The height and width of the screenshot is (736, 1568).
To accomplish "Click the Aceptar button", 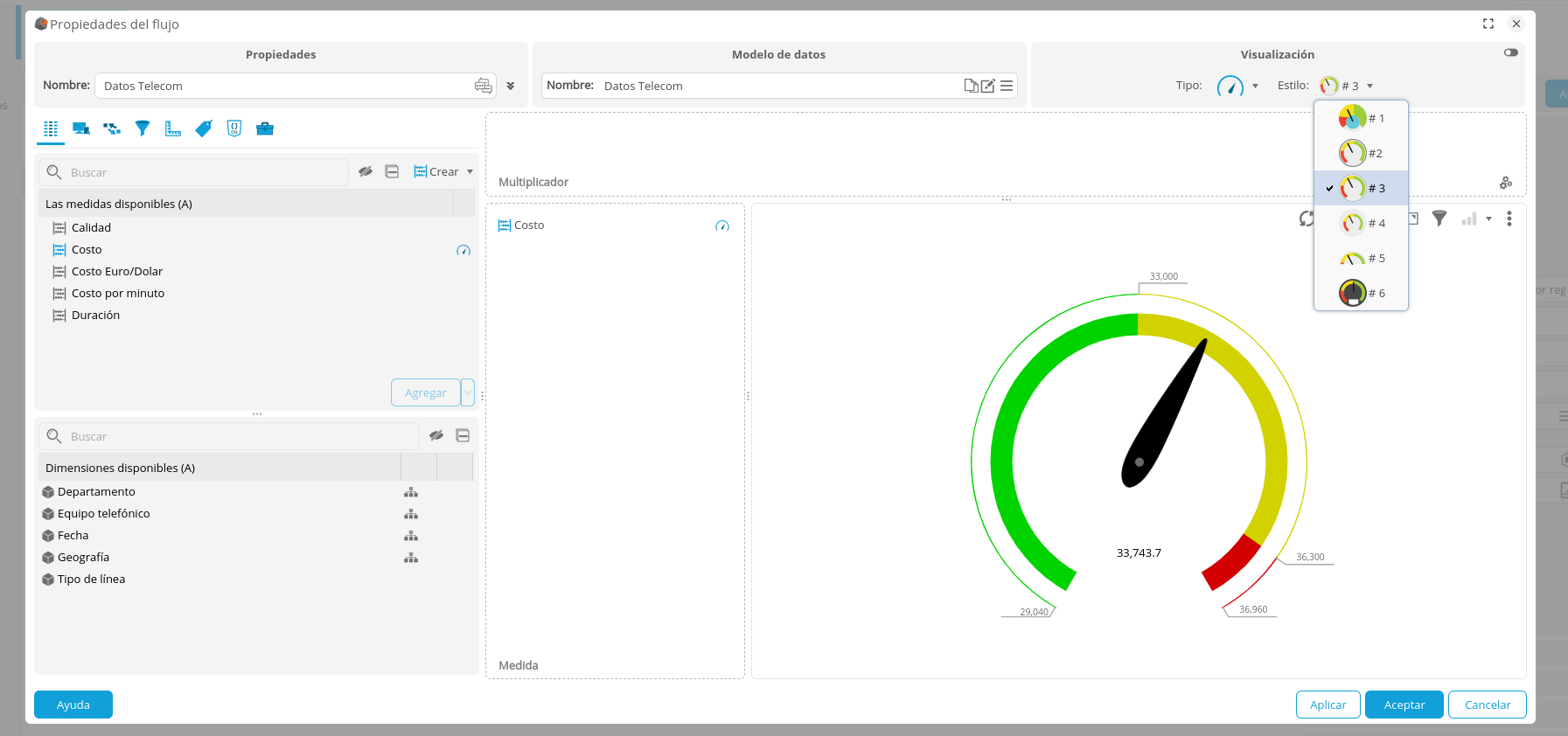I will pyautogui.click(x=1404, y=705).
